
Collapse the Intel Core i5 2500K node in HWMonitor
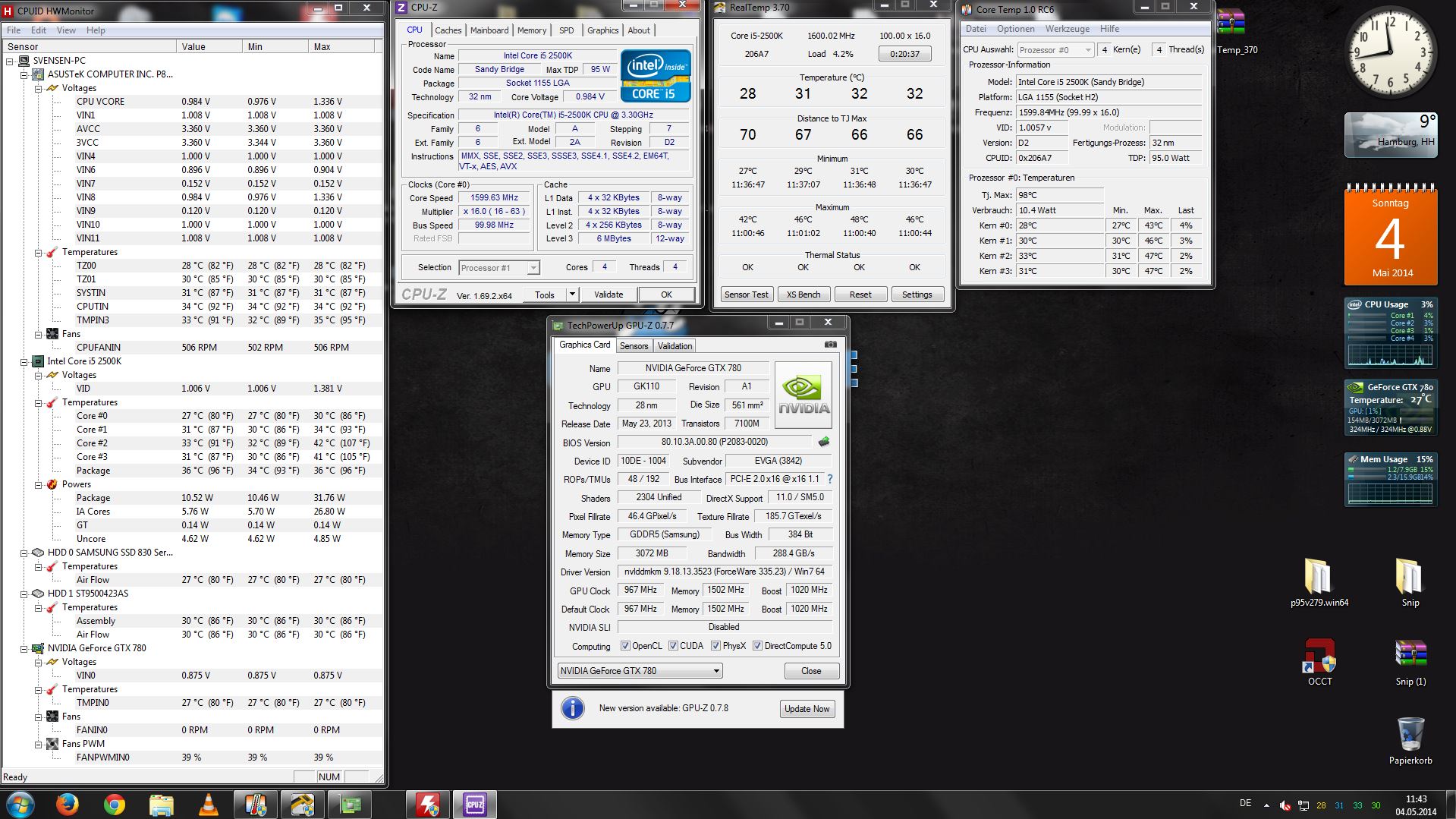[24, 361]
